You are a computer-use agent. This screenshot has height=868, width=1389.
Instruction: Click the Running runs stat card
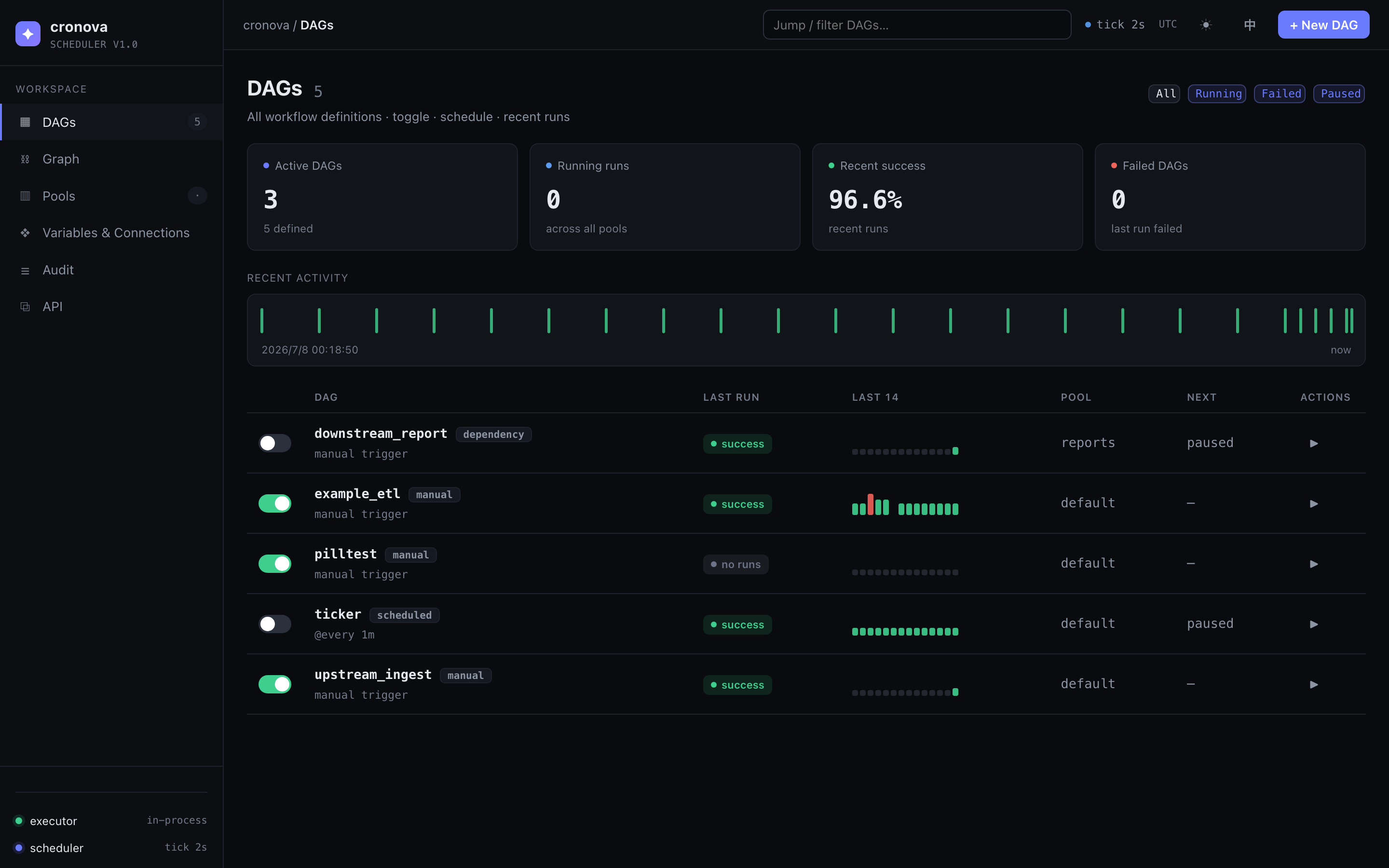665,197
